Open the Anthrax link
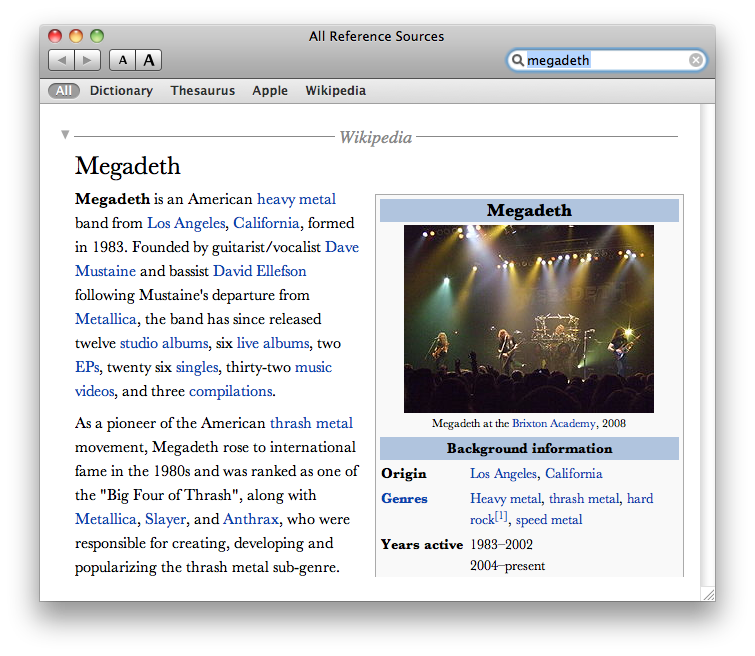Viewport: 755px width, 656px height. click(x=251, y=519)
